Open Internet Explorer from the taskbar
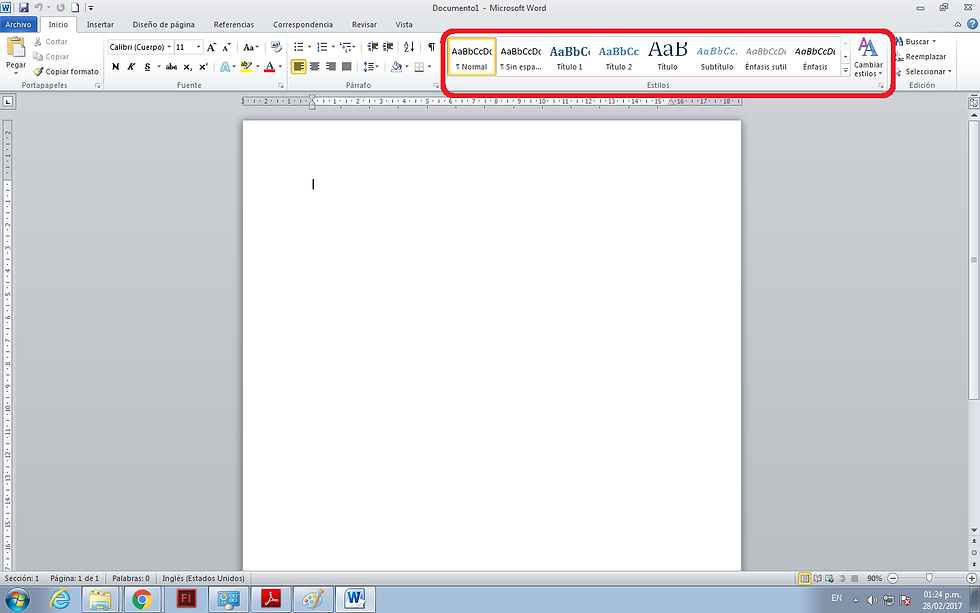Viewport: 980px width, 613px height. (60, 600)
